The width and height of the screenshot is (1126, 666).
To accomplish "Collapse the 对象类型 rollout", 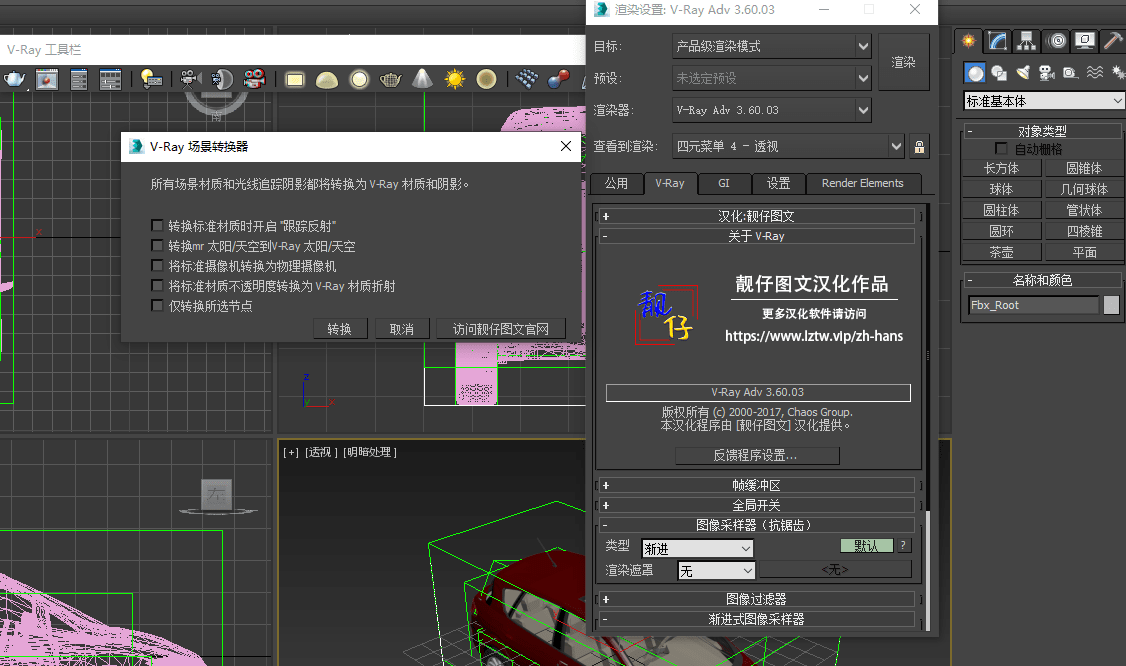I will pos(1042,131).
